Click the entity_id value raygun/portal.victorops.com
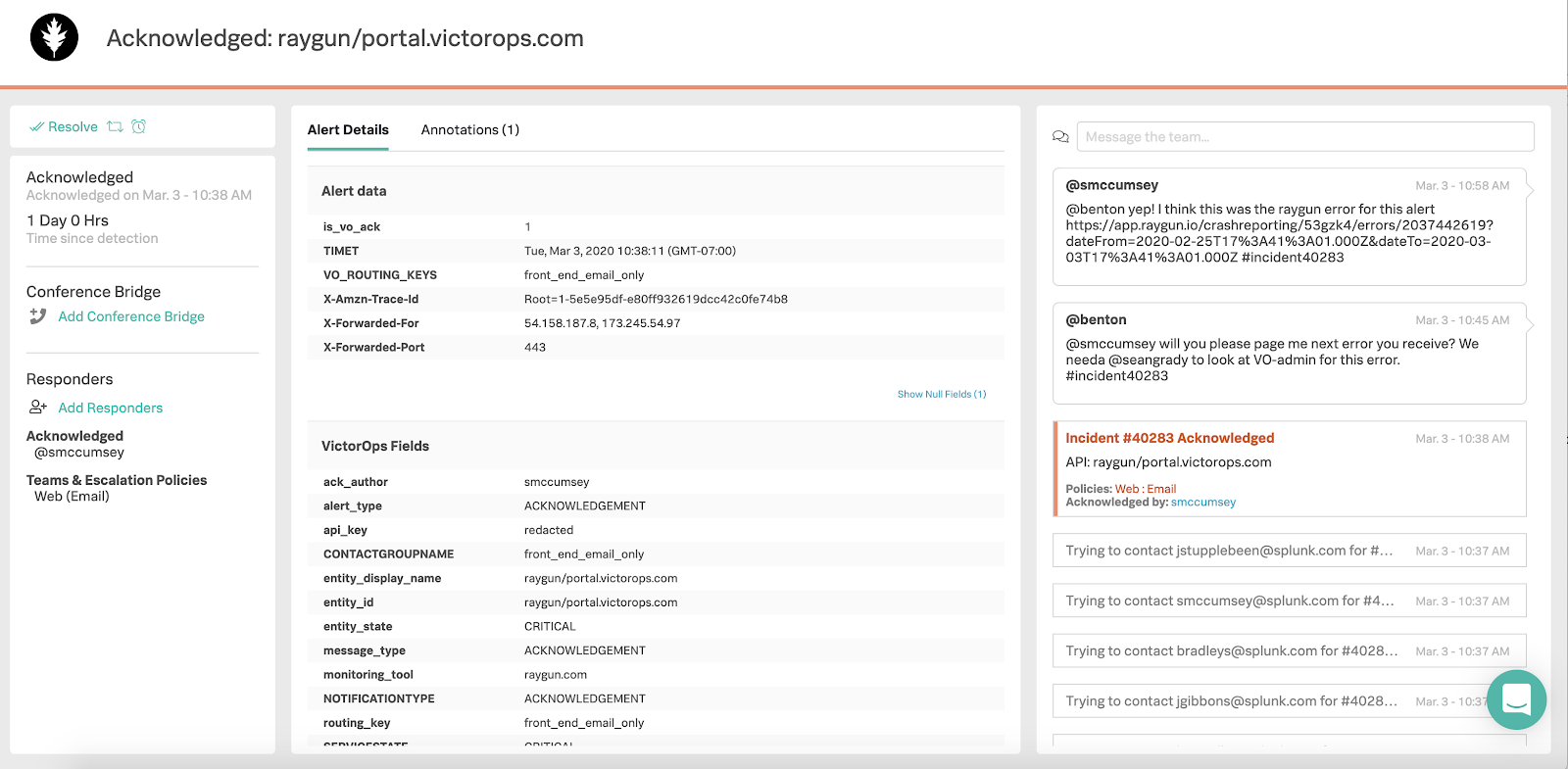Viewport: 1568px width, 769px height. (601, 602)
